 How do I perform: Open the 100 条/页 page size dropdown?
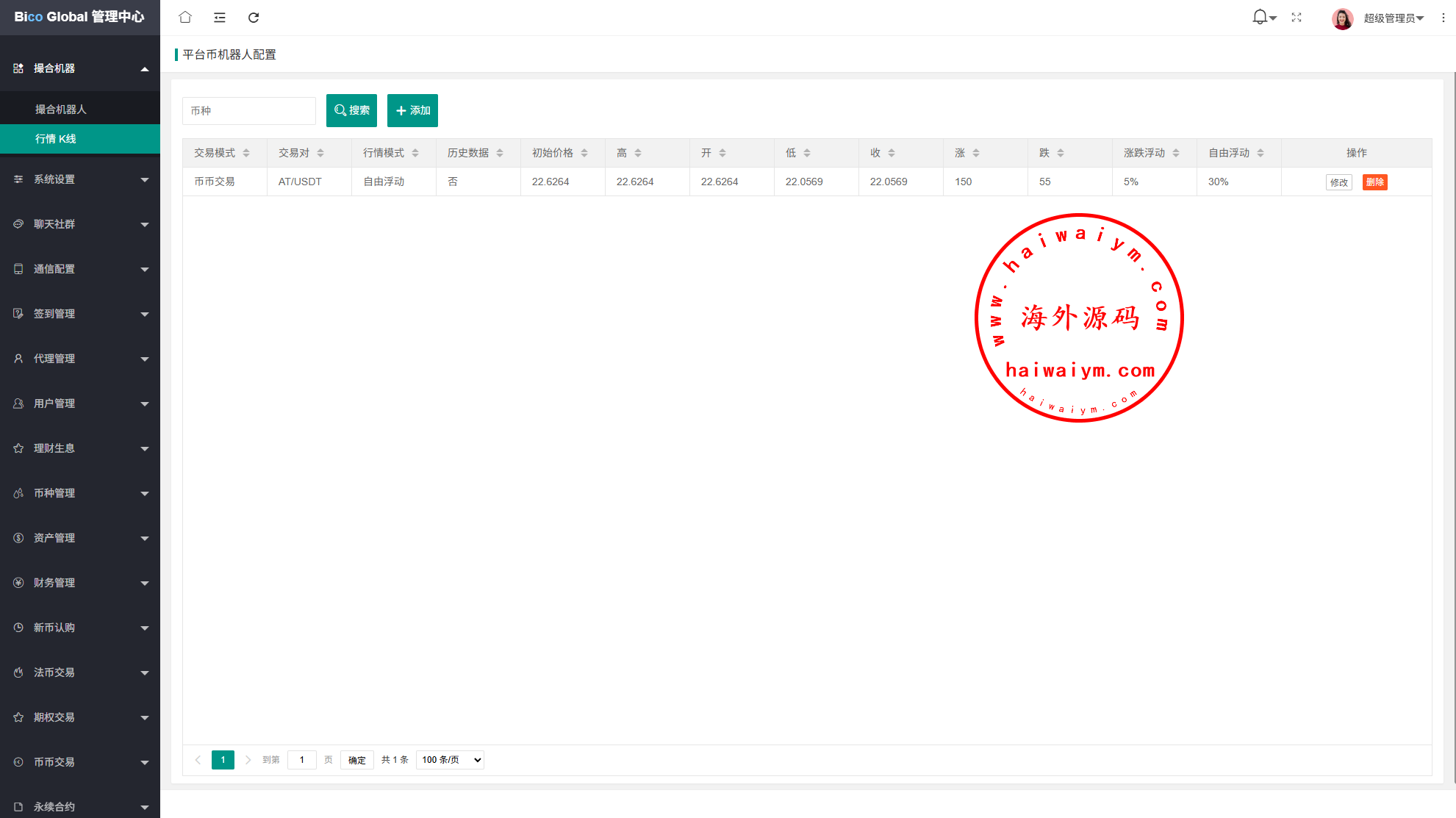450,760
